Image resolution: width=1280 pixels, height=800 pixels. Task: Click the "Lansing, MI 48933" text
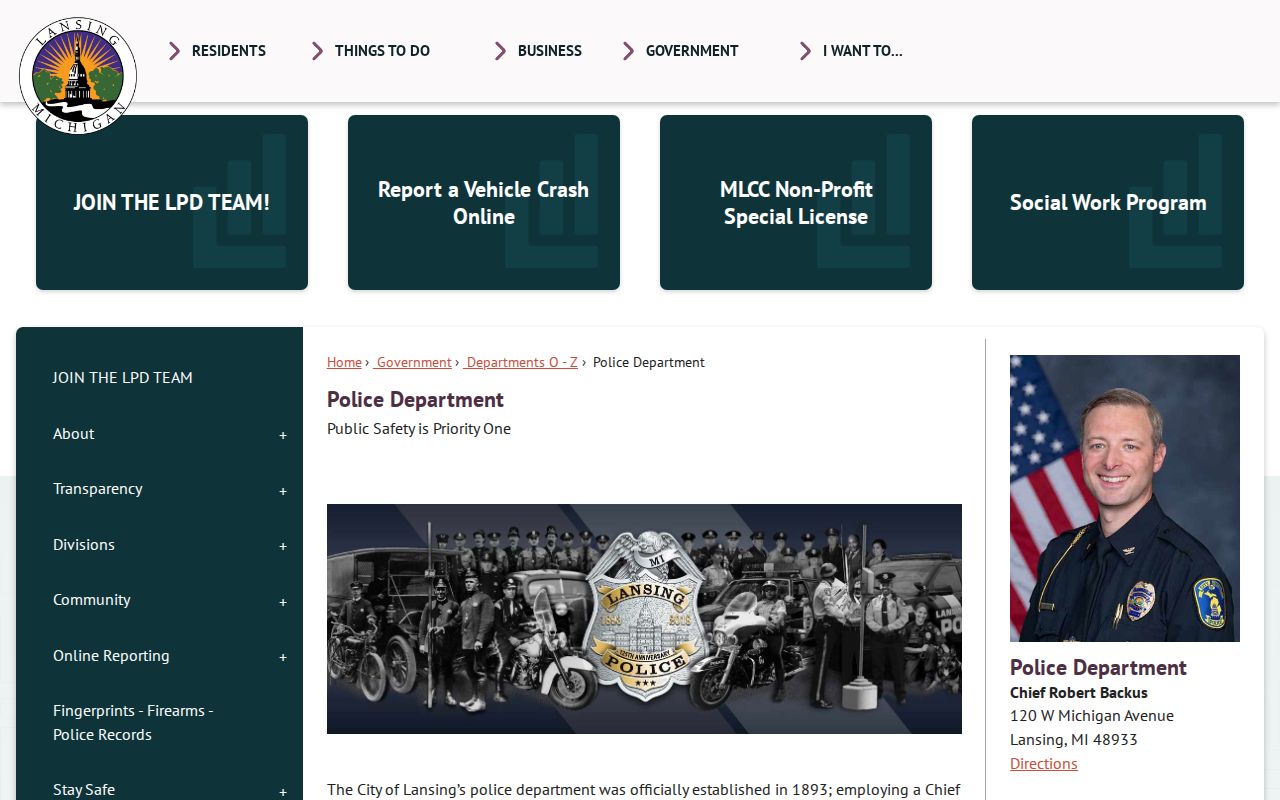click(x=1074, y=740)
